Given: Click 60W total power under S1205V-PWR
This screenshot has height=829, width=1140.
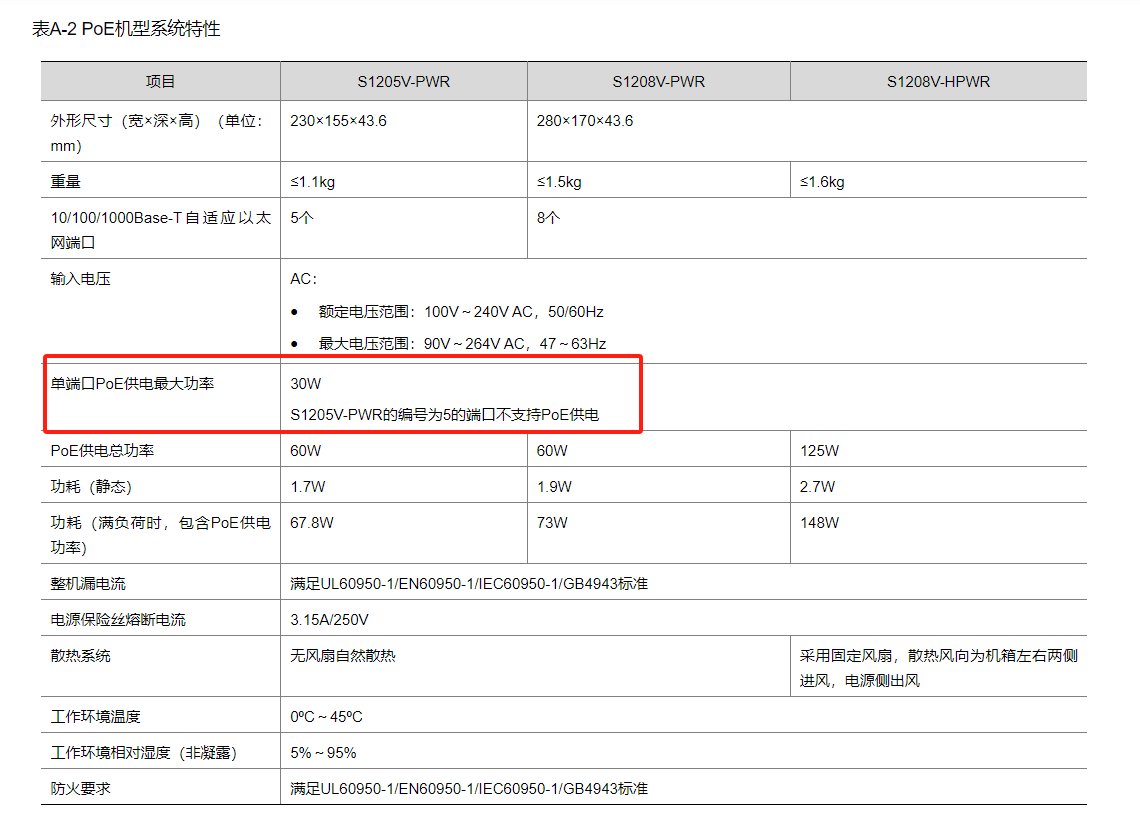Looking at the screenshot, I should (x=305, y=451).
